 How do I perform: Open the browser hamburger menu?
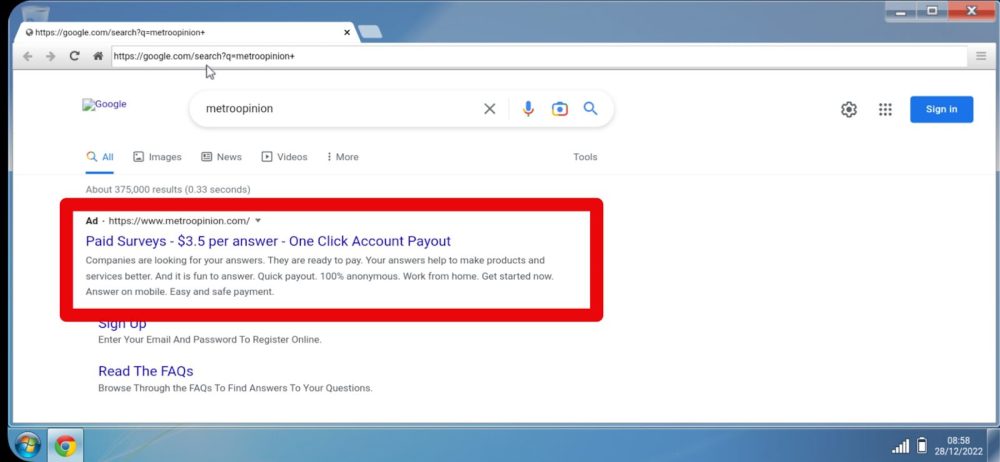pos(981,56)
